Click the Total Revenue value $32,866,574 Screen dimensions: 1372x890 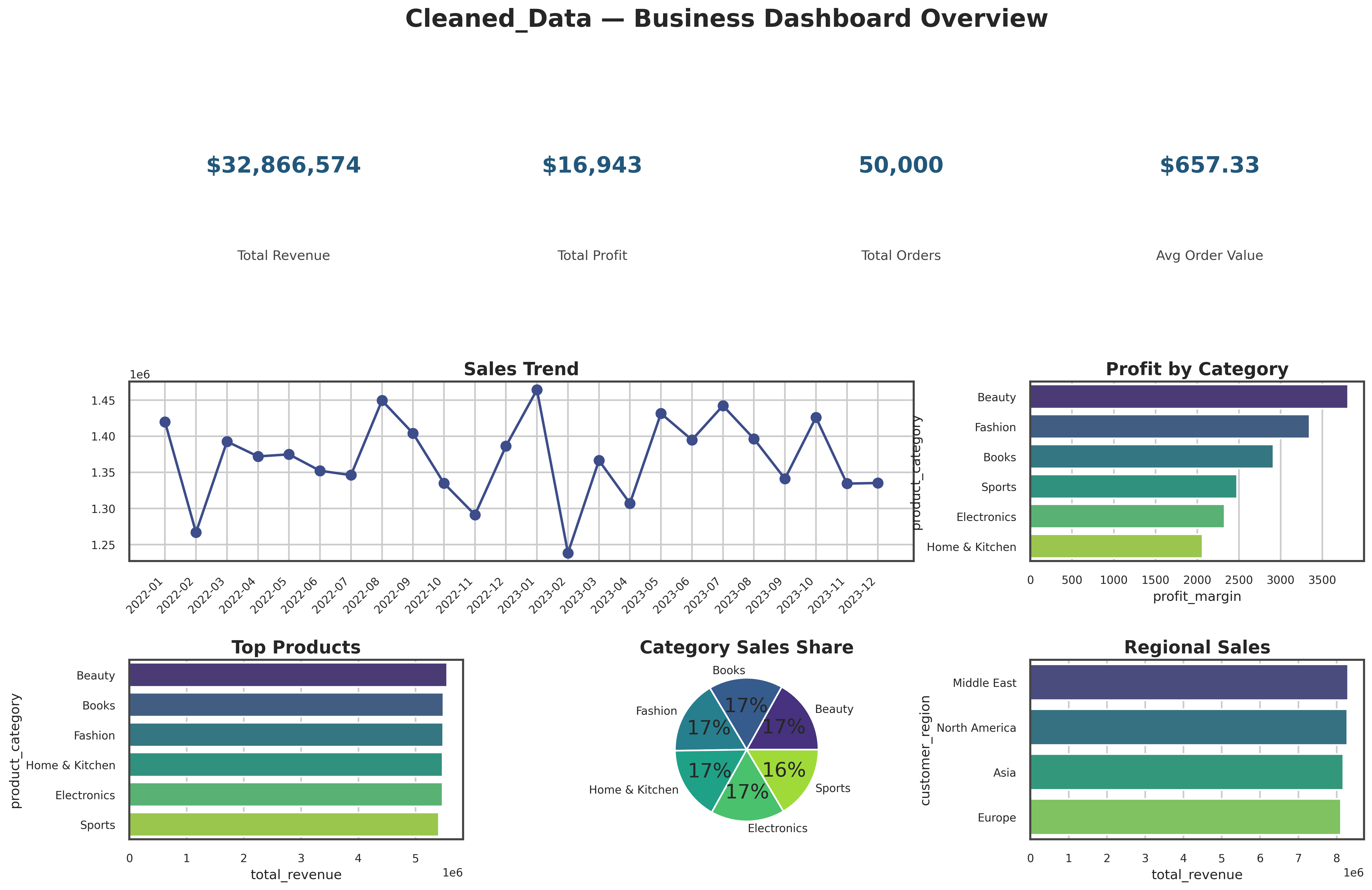pos(283,165)
